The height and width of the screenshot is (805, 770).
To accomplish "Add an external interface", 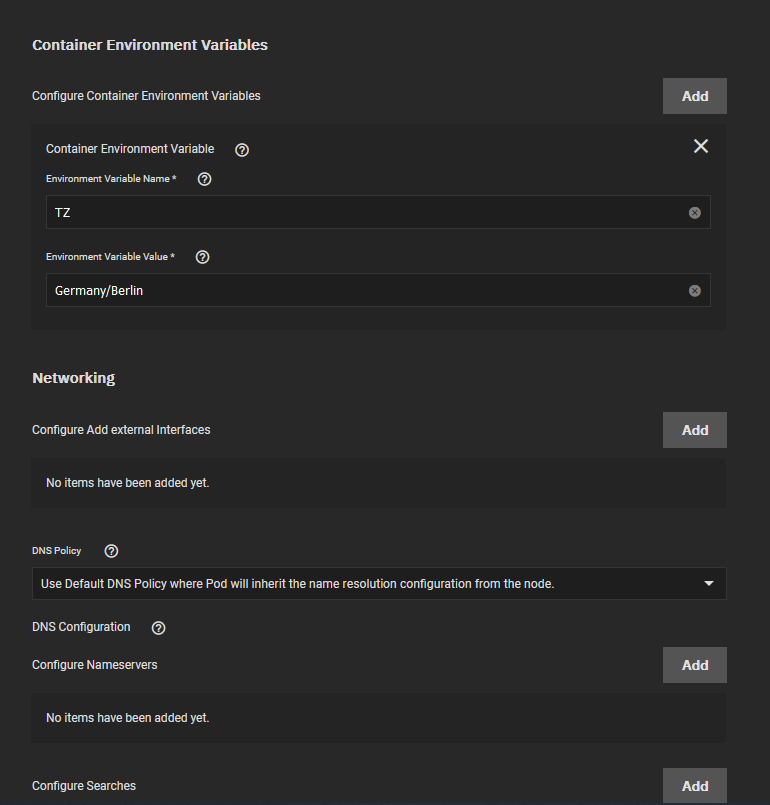I will 695,430.
